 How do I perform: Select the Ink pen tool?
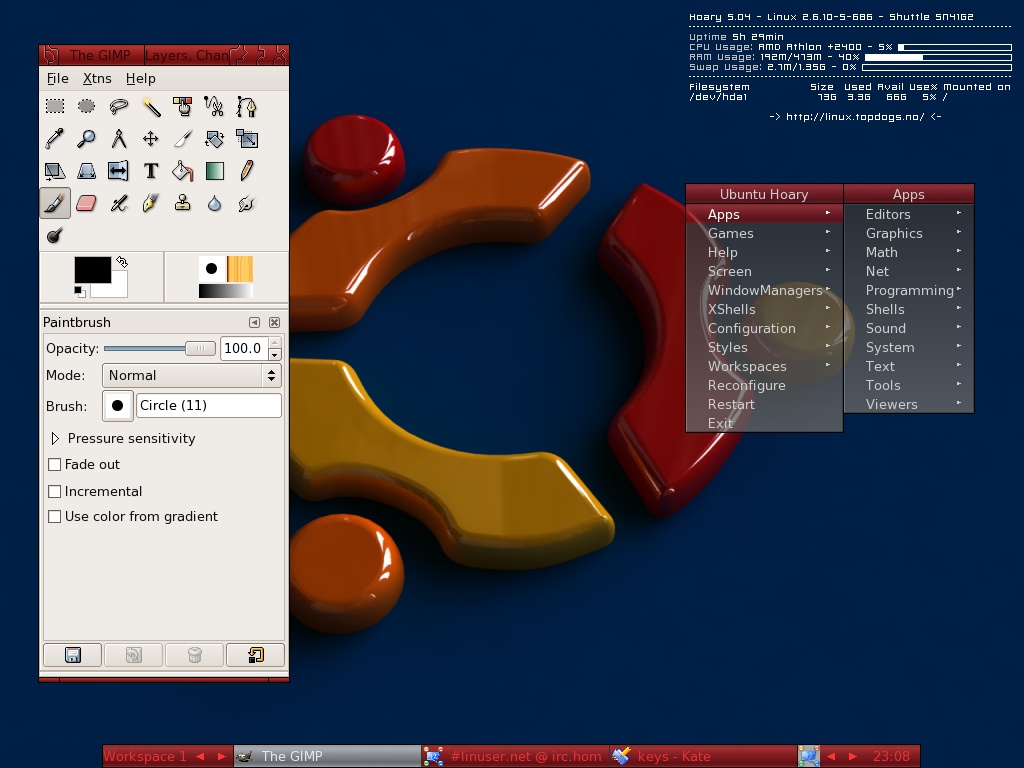click(151, 203)
